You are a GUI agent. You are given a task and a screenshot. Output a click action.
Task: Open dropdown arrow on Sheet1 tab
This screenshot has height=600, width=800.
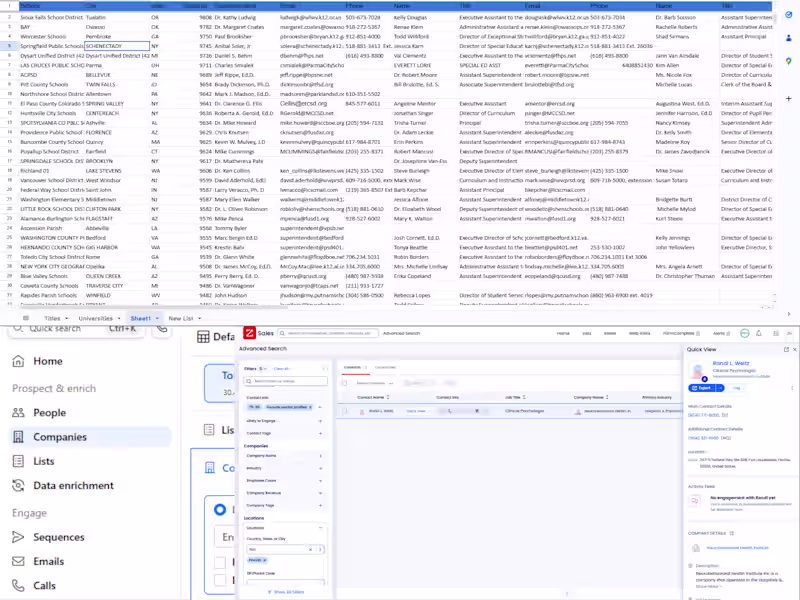coord(156,318)
